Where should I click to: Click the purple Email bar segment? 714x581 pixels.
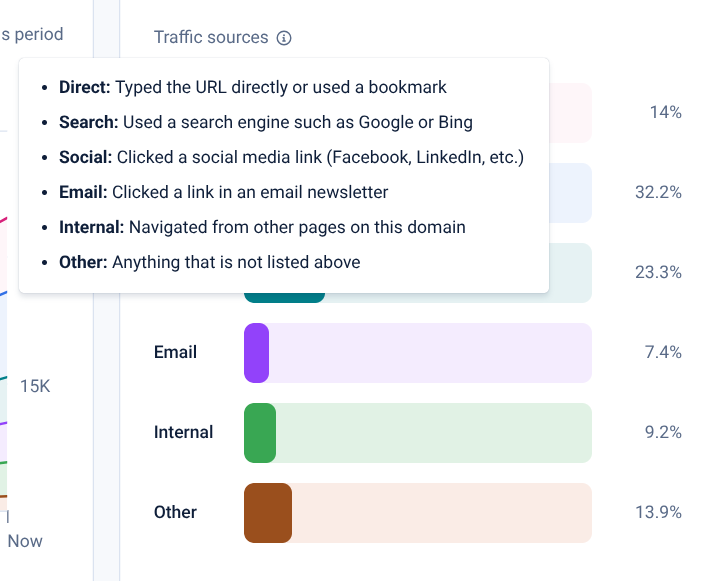point(257,352)
